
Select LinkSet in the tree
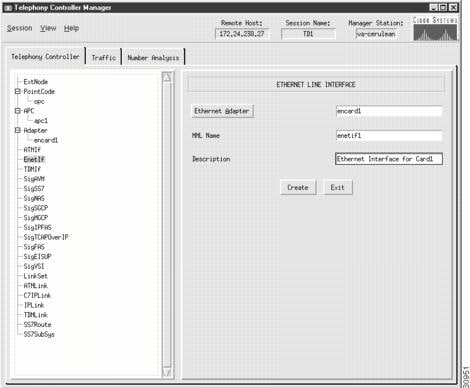35,276
